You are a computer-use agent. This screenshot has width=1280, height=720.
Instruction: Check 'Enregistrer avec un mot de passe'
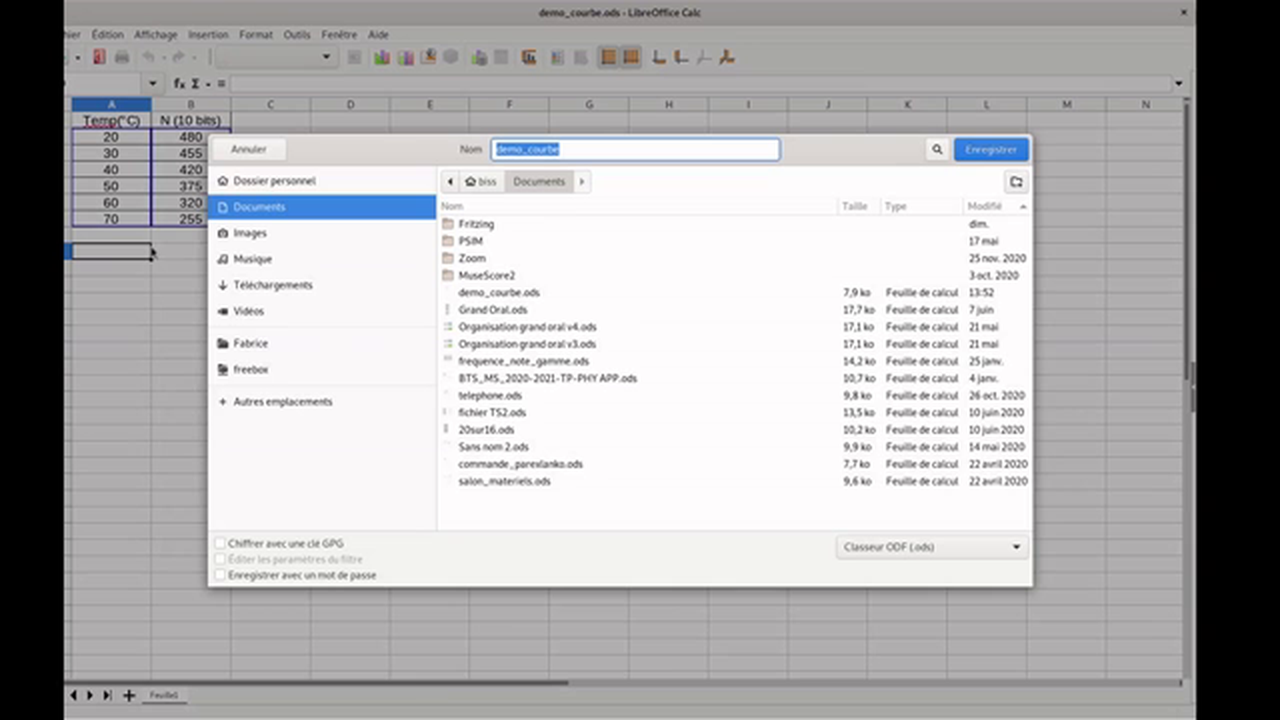pos(220,575)
